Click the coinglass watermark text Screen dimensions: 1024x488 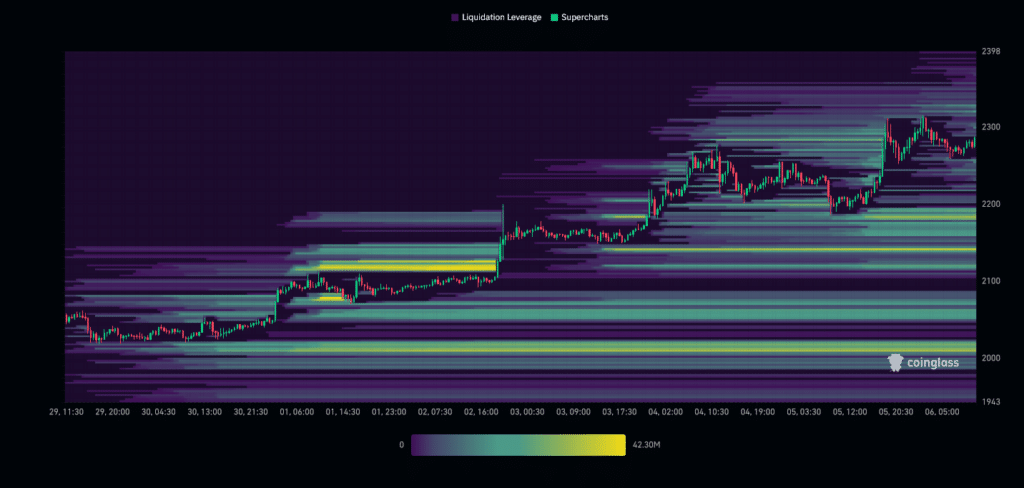point(933,362)
